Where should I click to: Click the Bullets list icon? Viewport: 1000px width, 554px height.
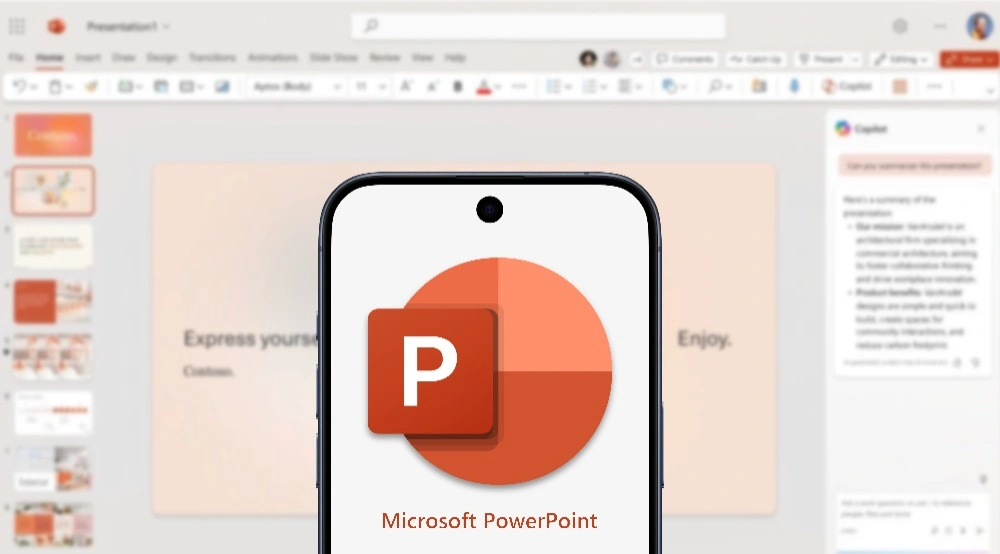click(x=554, y=86)
